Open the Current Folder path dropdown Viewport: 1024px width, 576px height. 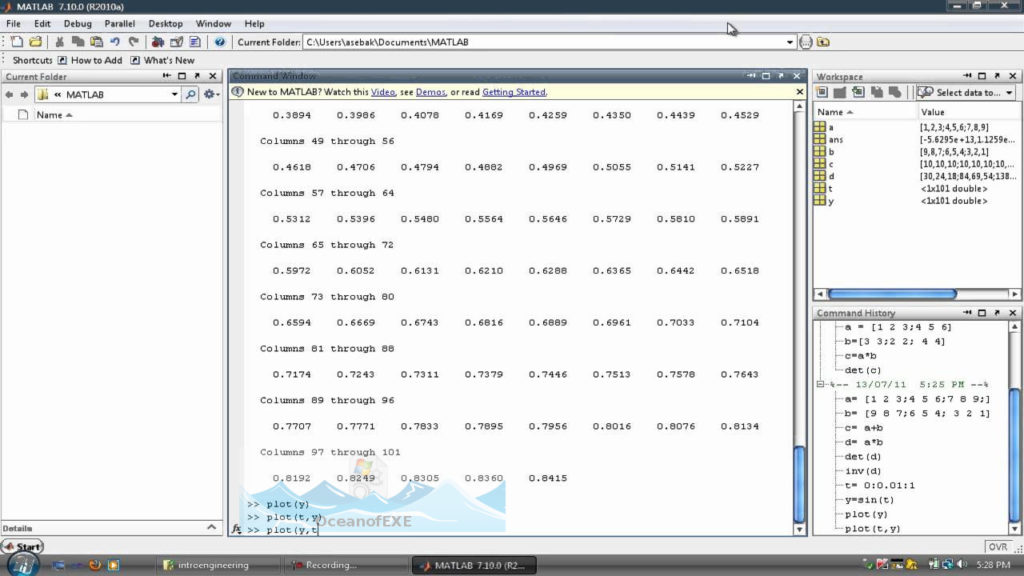pos(791,42)
